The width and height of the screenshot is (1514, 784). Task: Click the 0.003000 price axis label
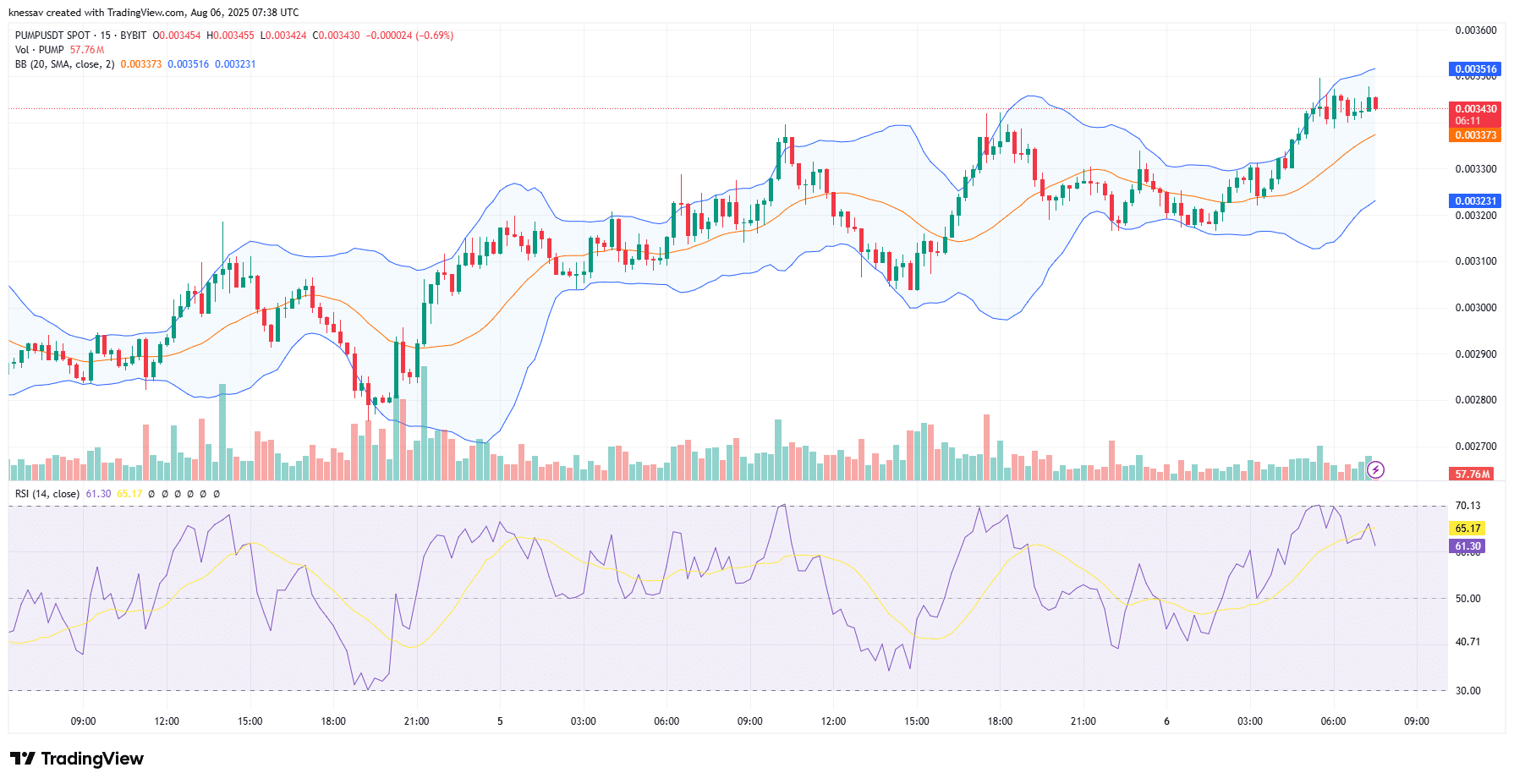tap(1476, 308)
